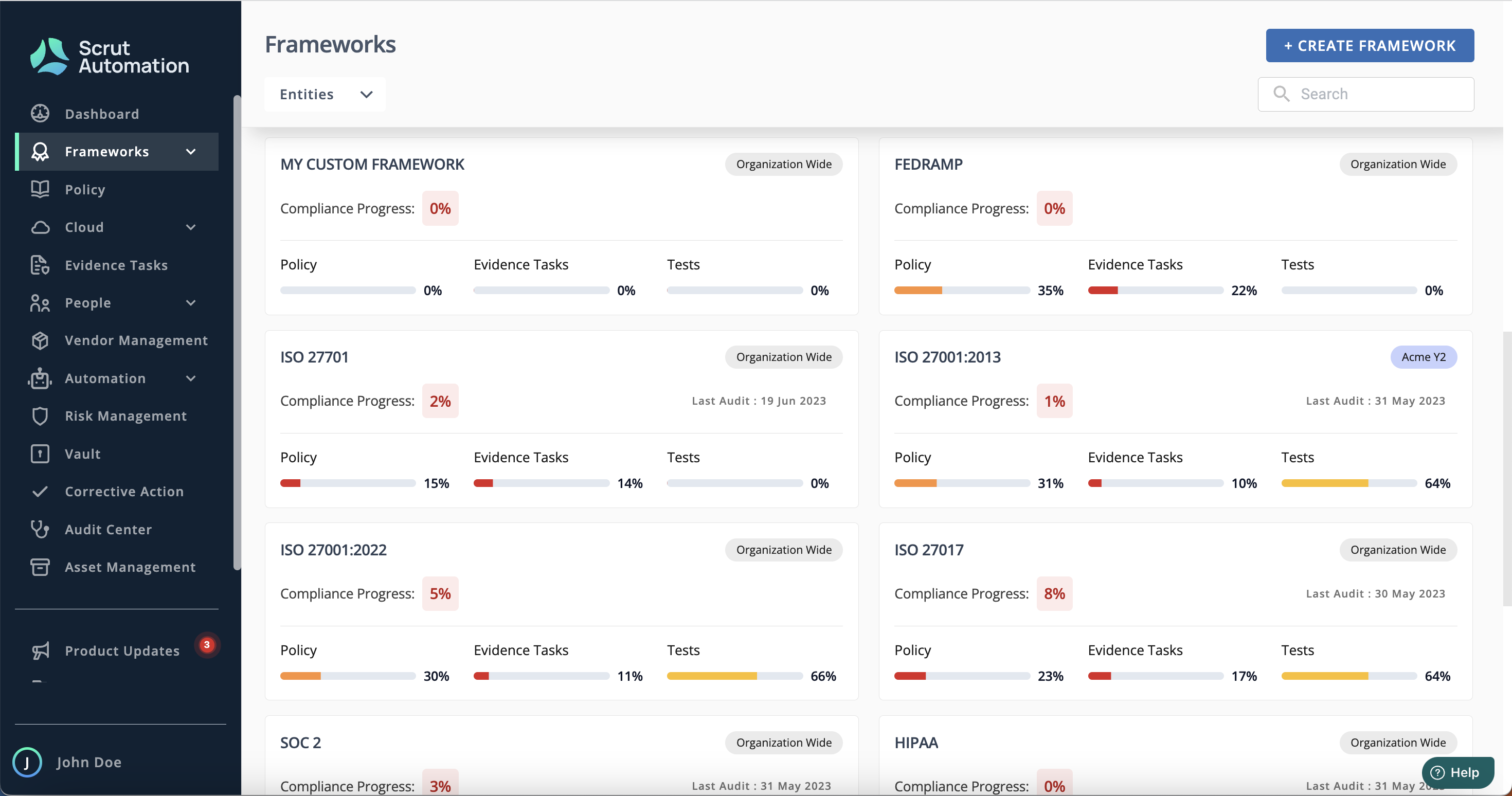
Task: Click the Automation robot icon
Action: (40, 378)
